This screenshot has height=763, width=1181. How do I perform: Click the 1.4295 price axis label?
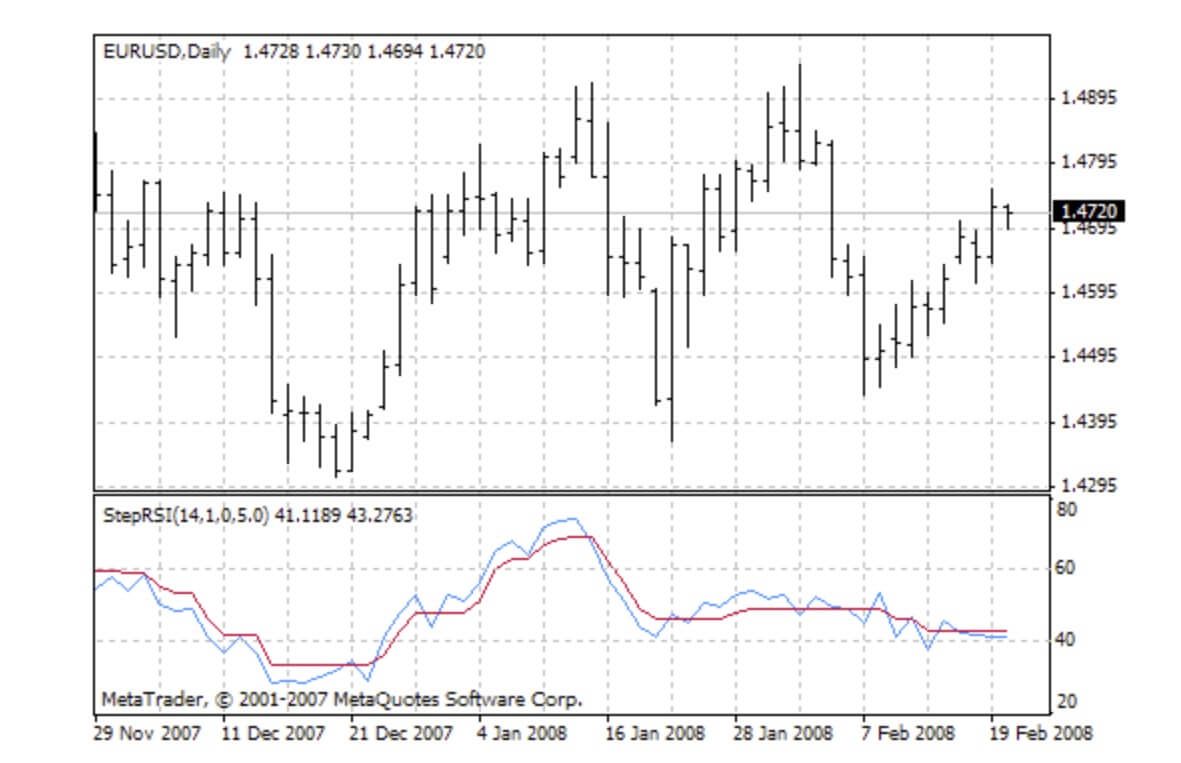coord(1088,486)
